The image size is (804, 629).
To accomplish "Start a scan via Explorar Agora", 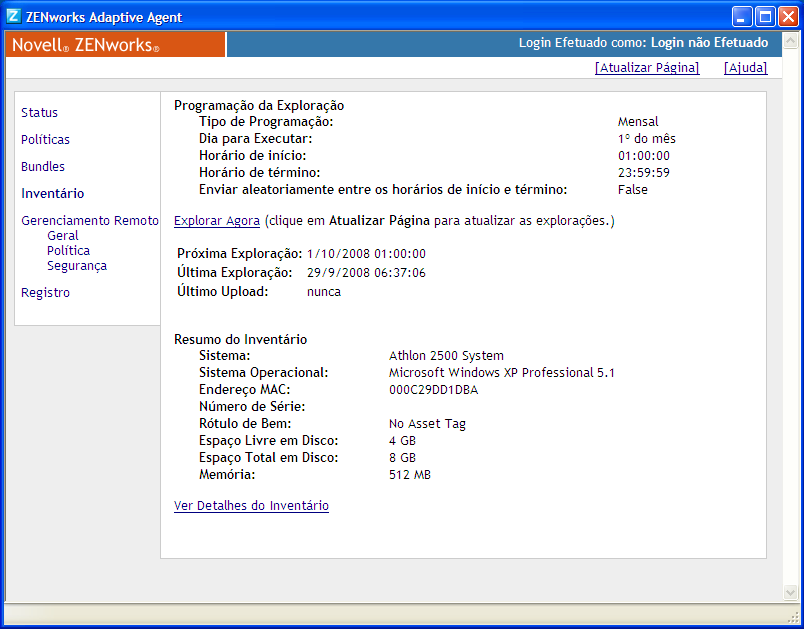I will (216, 220).
